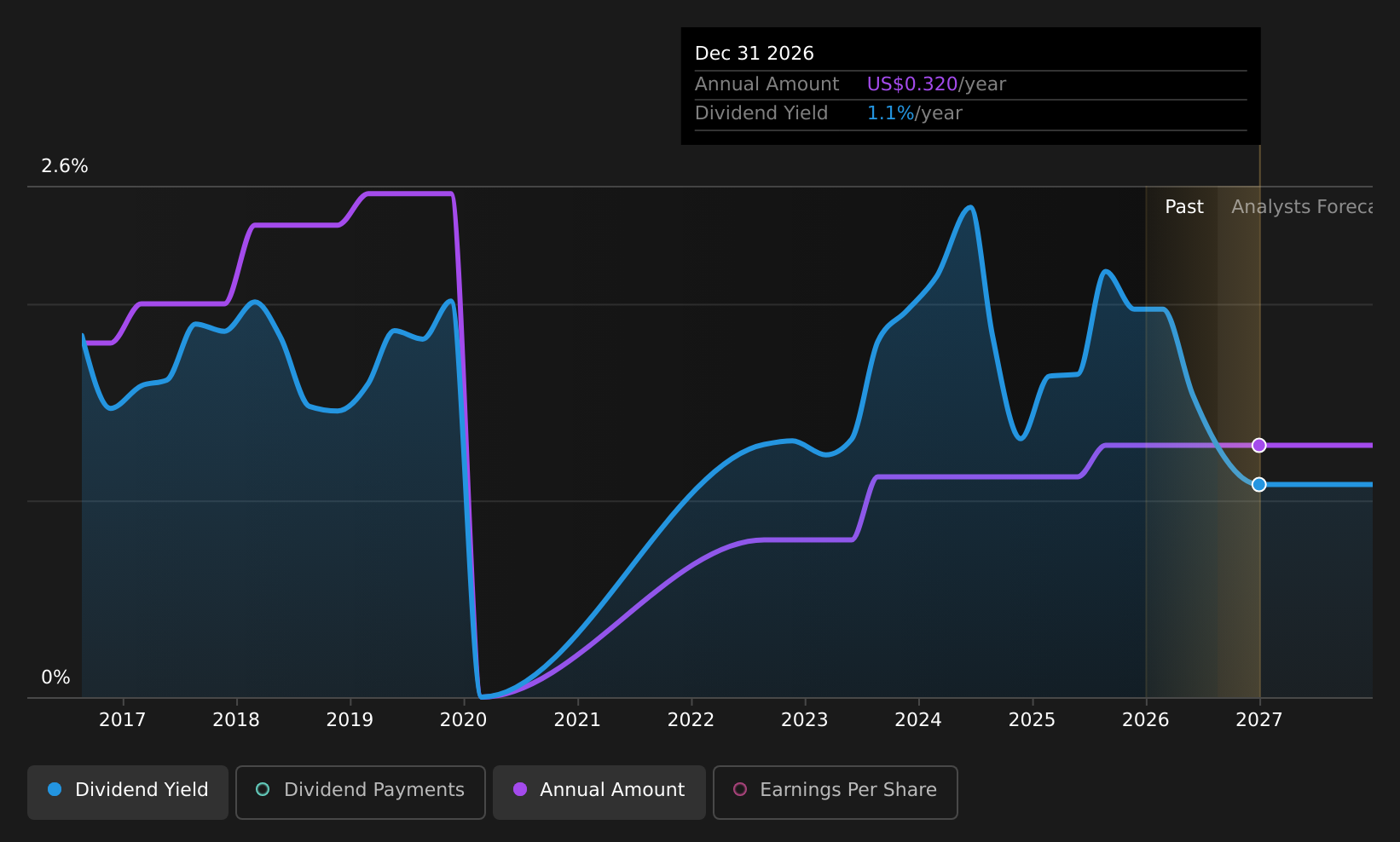Click the Past region label

[1184, 207]
